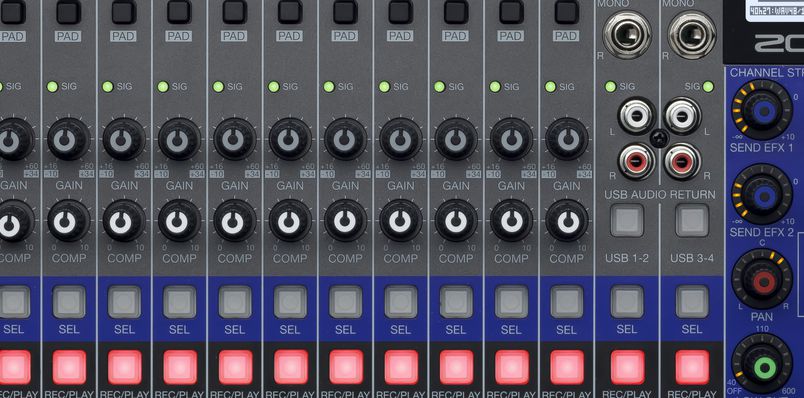Tap the LCD display screen
Image resolution: width=804 pixels, height=398 pixels.
[775, 10]
